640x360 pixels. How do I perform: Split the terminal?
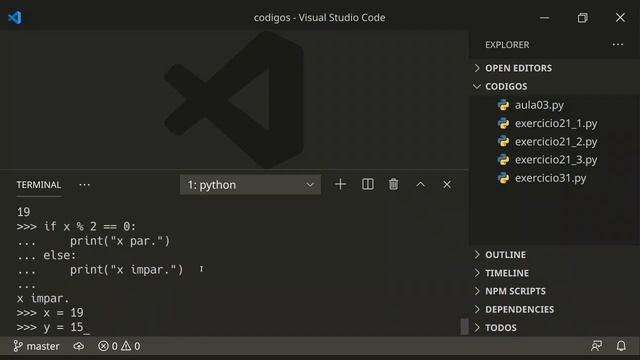click(x=367, y=184)
